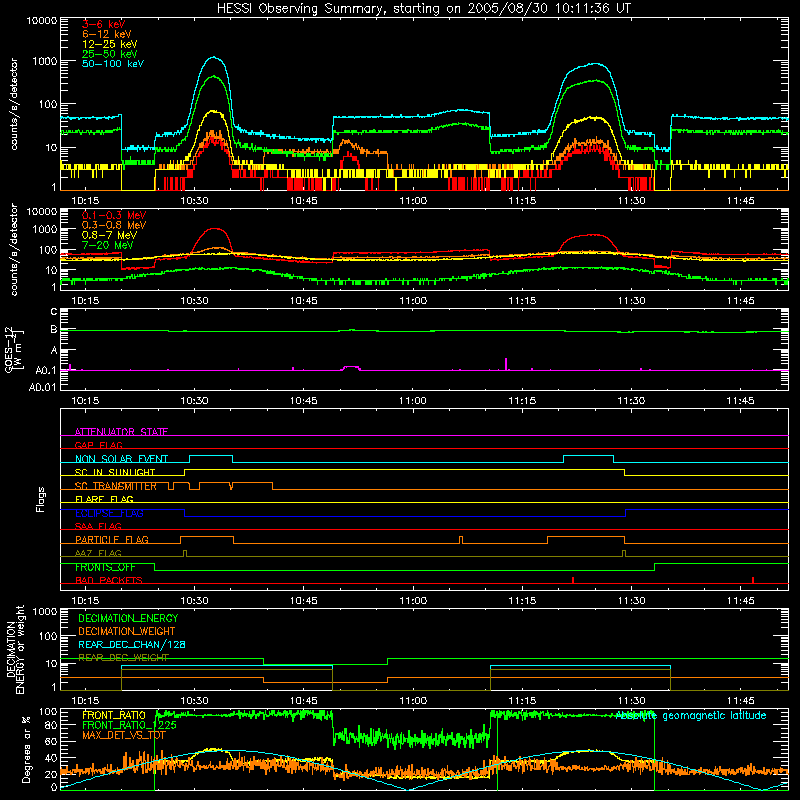This screenshot has width=800, height=800.
Task: Click the SC_TRANSMITTER flag label
Action: [116, 486]
